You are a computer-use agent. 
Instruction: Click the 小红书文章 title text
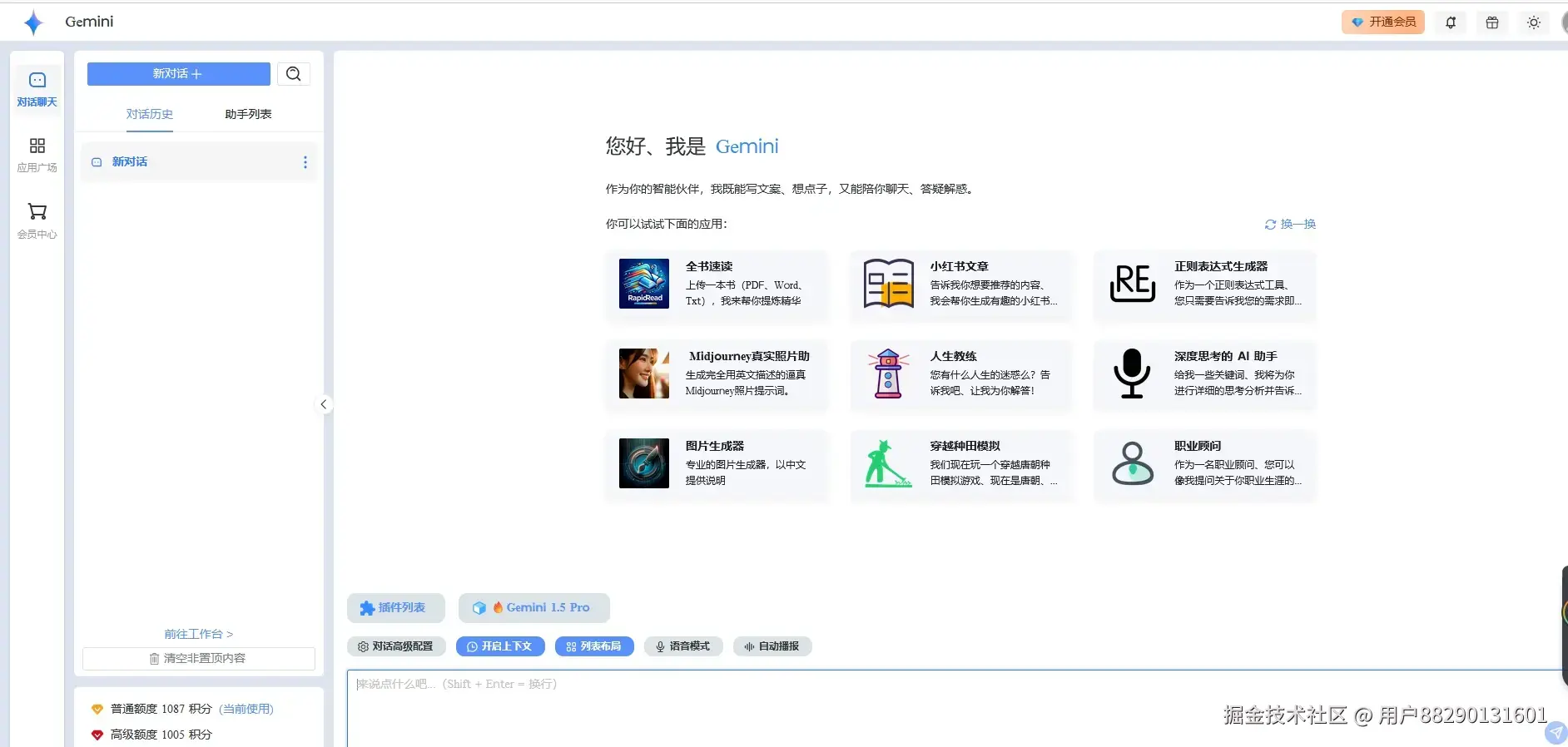click(x=959, y=266)
